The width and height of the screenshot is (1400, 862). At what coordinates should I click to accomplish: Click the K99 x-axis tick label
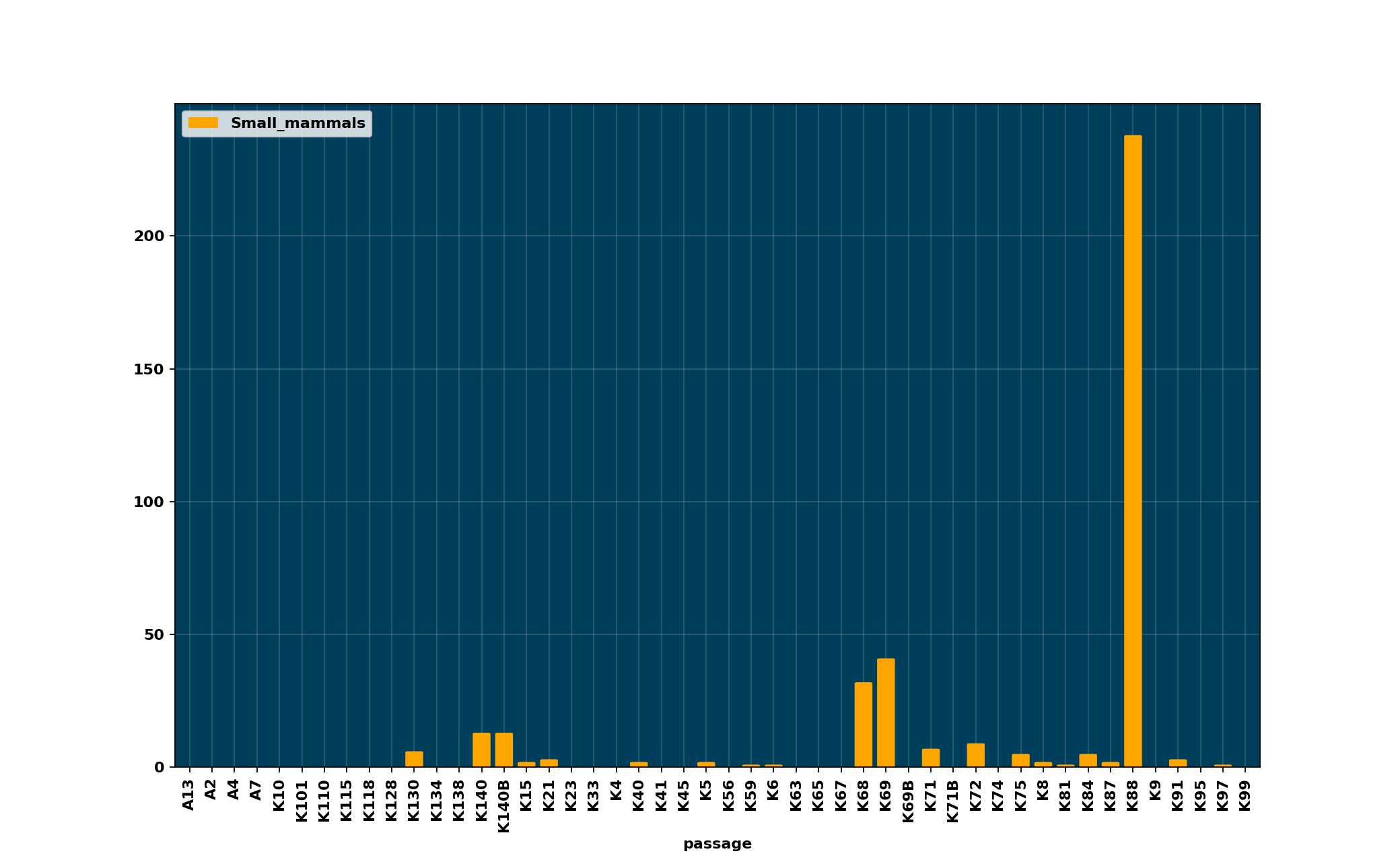pos(1245,795)
